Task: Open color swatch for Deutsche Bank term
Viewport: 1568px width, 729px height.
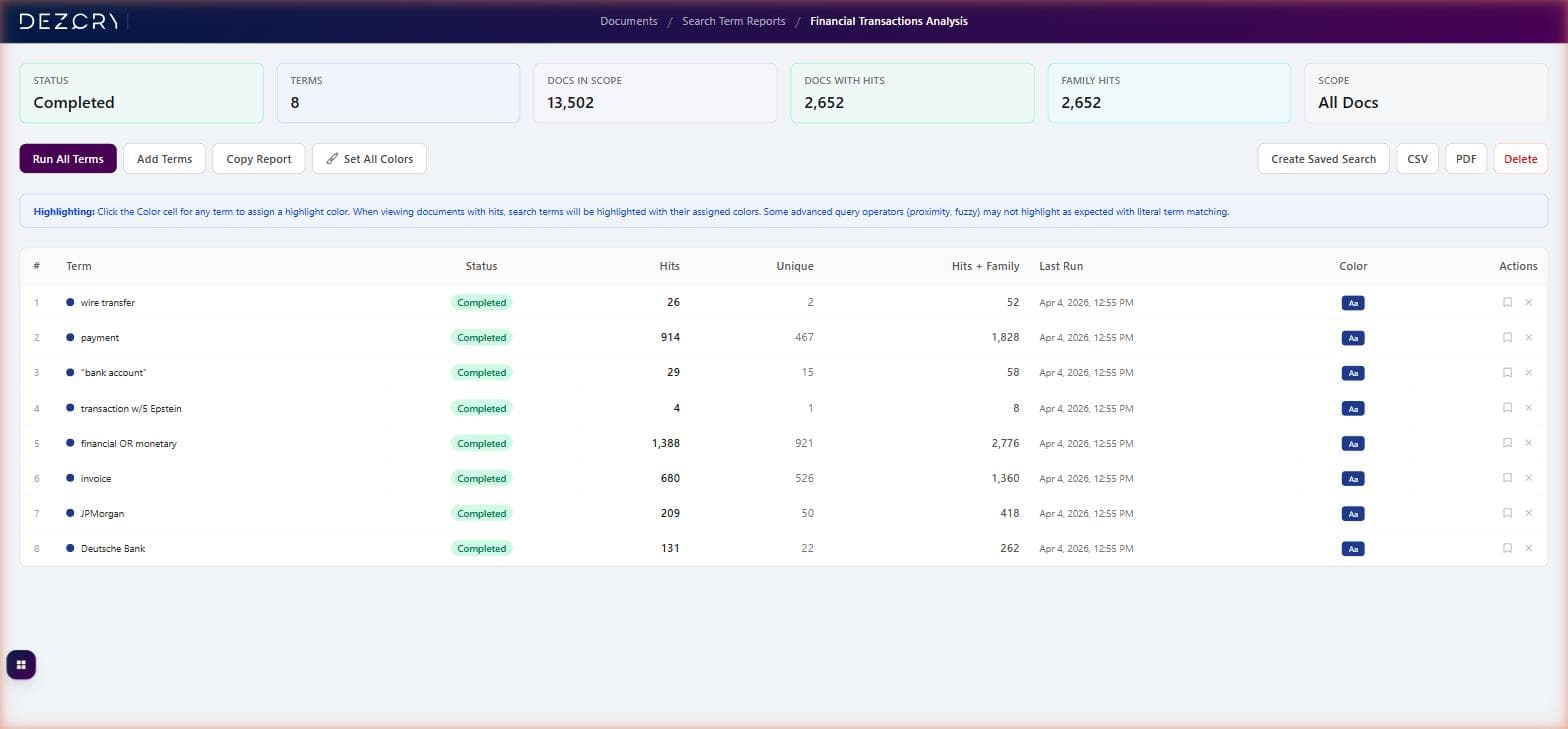Action: click(1352, 549)
